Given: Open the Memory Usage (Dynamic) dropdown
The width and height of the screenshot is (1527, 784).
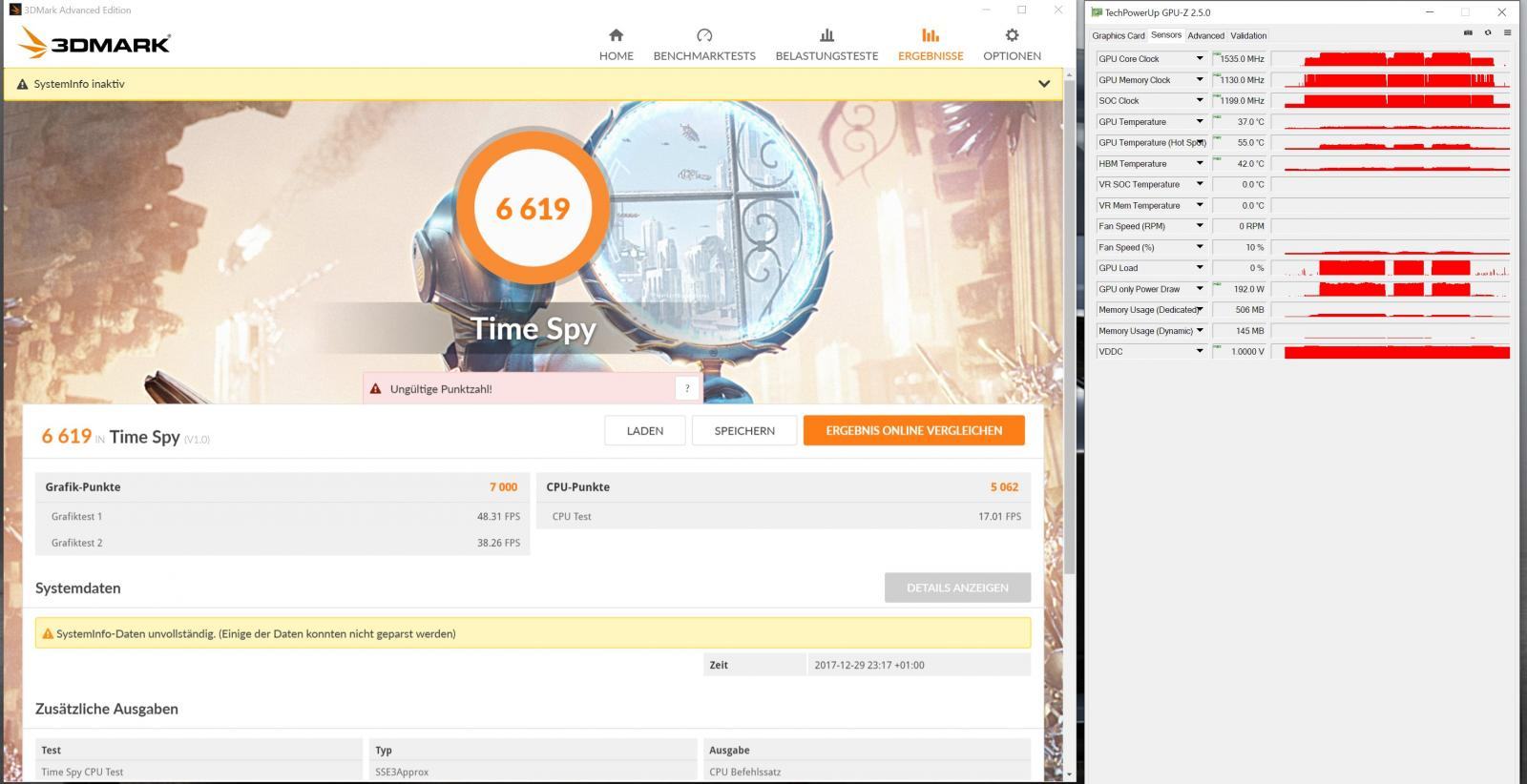Looking at the screenshot, I should pos(1200,331).
